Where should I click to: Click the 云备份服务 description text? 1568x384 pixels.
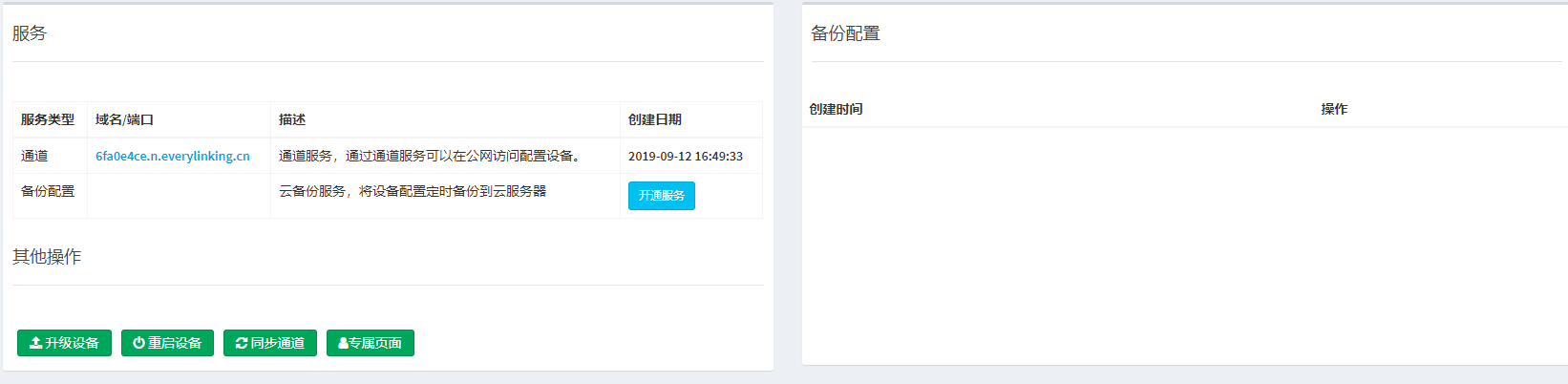413,191
